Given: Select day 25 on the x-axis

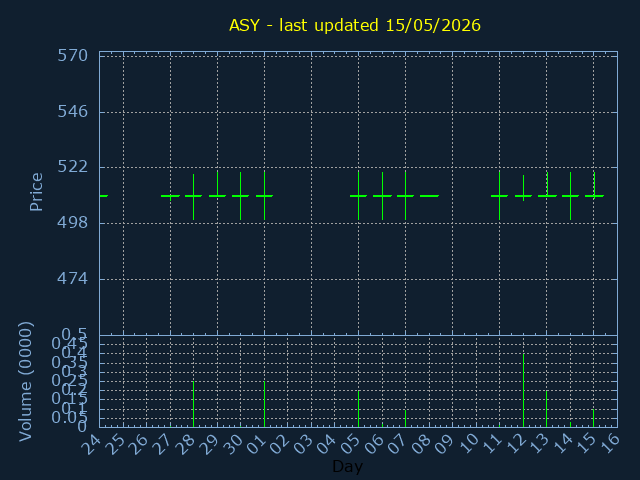Looking at the screenshot, I should click(x=115, y=443).
